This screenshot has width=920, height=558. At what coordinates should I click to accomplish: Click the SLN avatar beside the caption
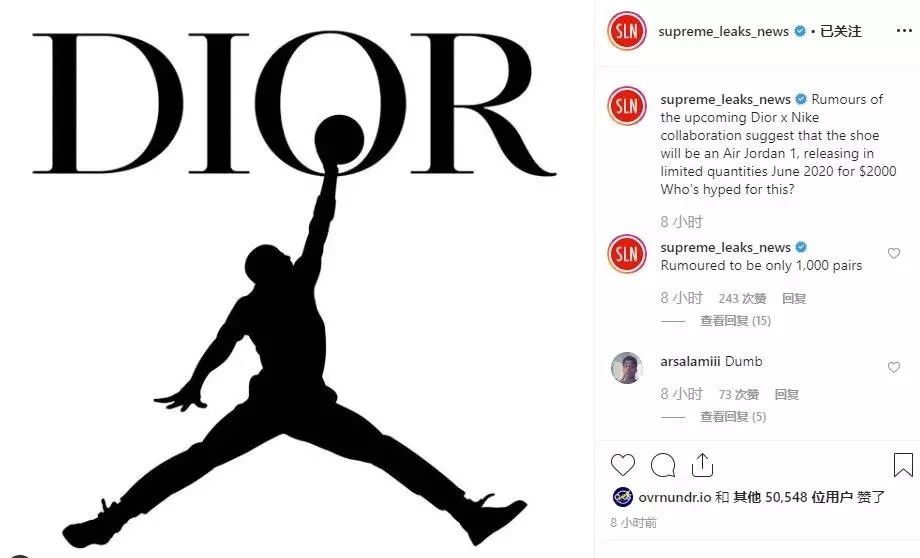(627, 106)
